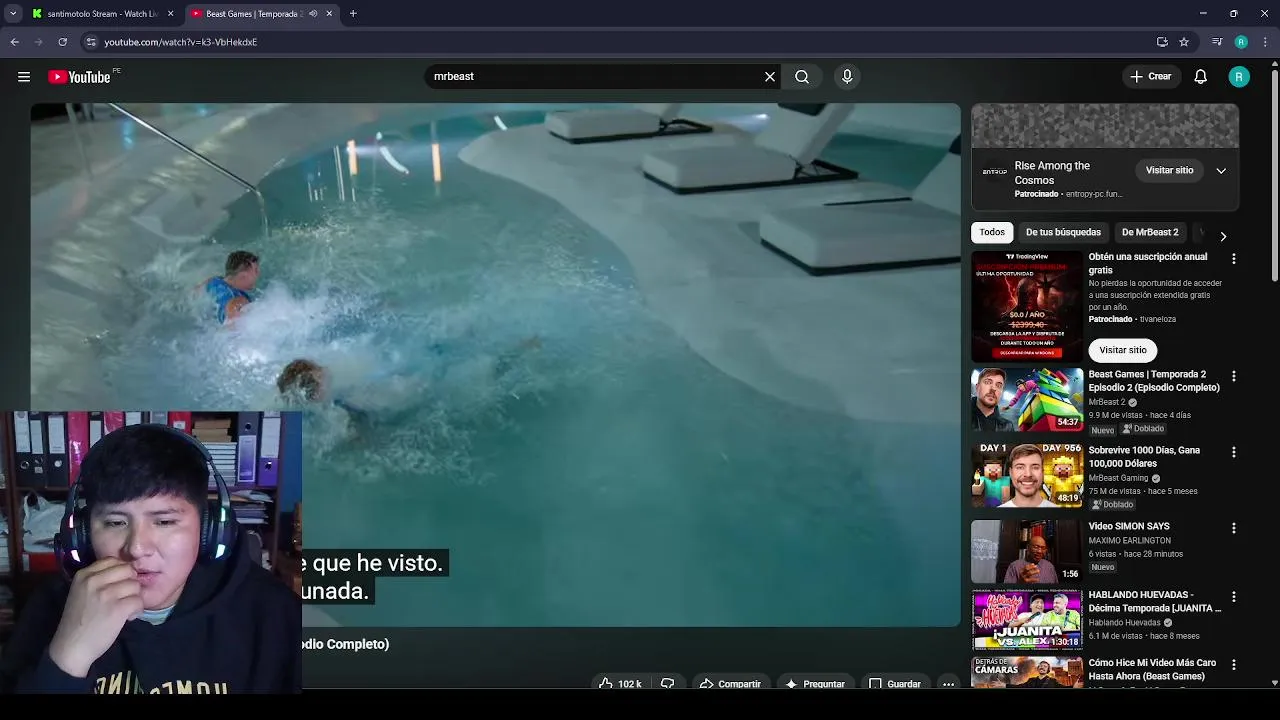The height and width of the screenshot is (720, 1280).
Task: Go to the MrBeast 2 channel name
Action: tap(1107, 402)
